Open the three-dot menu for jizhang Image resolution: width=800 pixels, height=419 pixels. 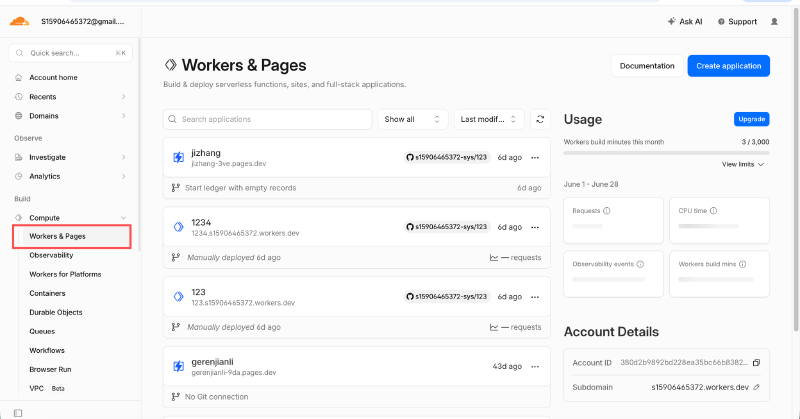(535, 157)
